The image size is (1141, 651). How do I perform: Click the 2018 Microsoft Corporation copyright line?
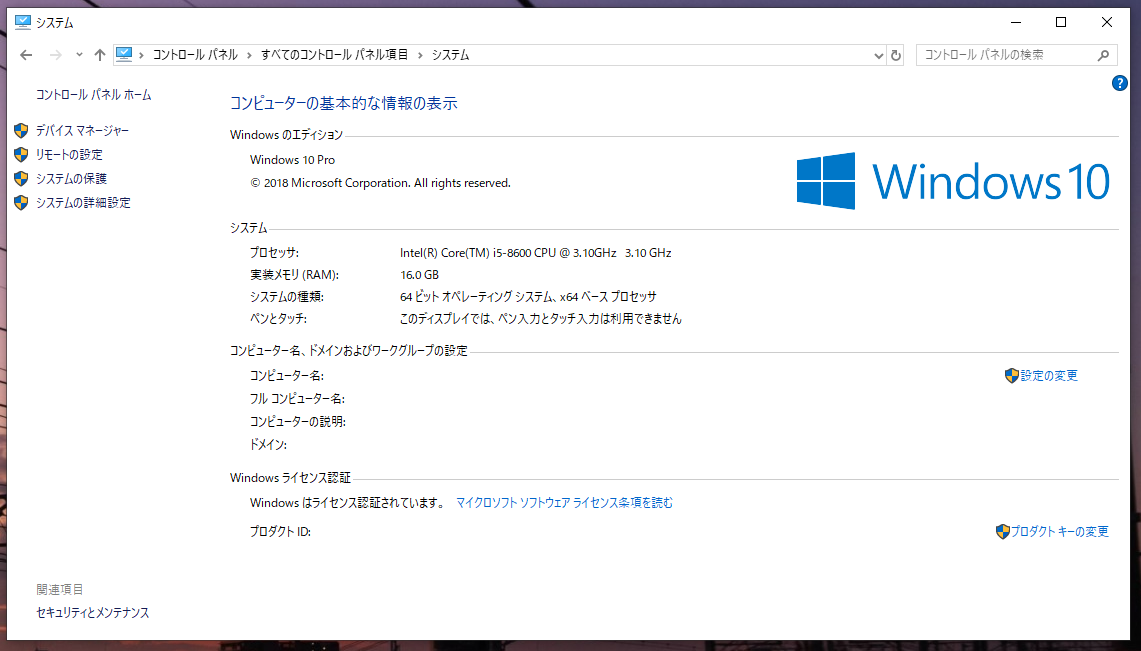point(381,183)
